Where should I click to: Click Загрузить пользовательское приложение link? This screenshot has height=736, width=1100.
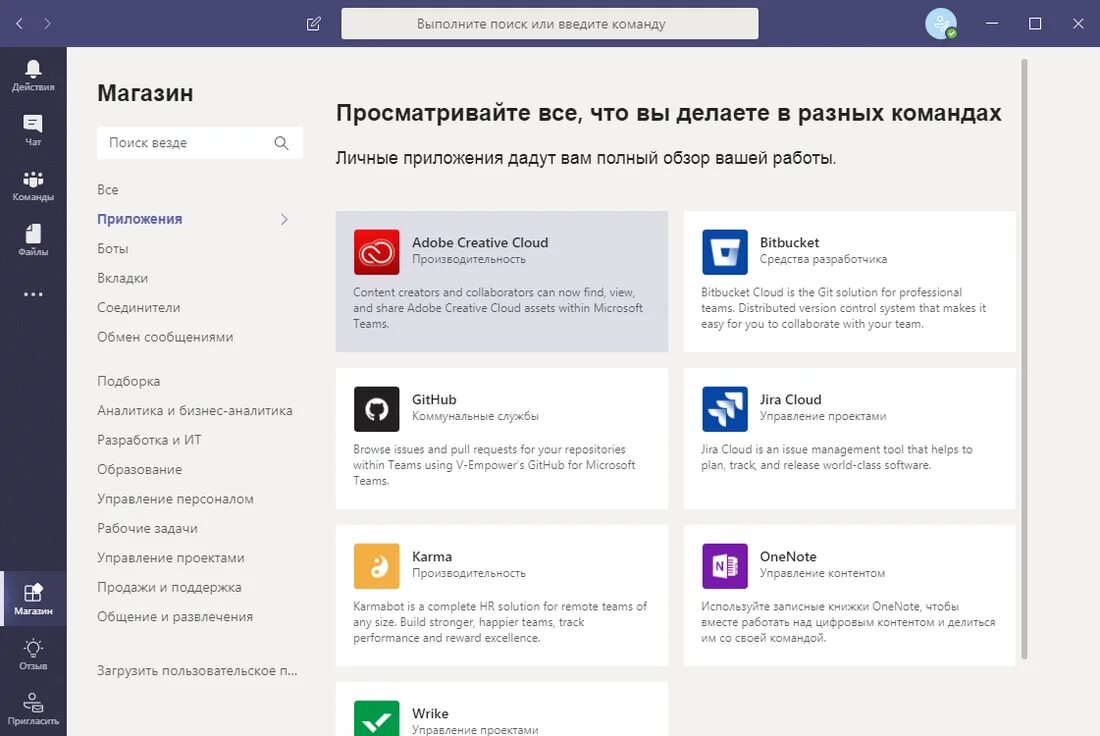tap(197, 671)
